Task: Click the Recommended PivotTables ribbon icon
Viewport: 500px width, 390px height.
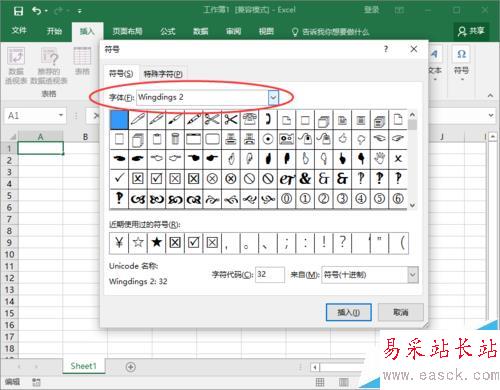Action: tap(49, 65)
